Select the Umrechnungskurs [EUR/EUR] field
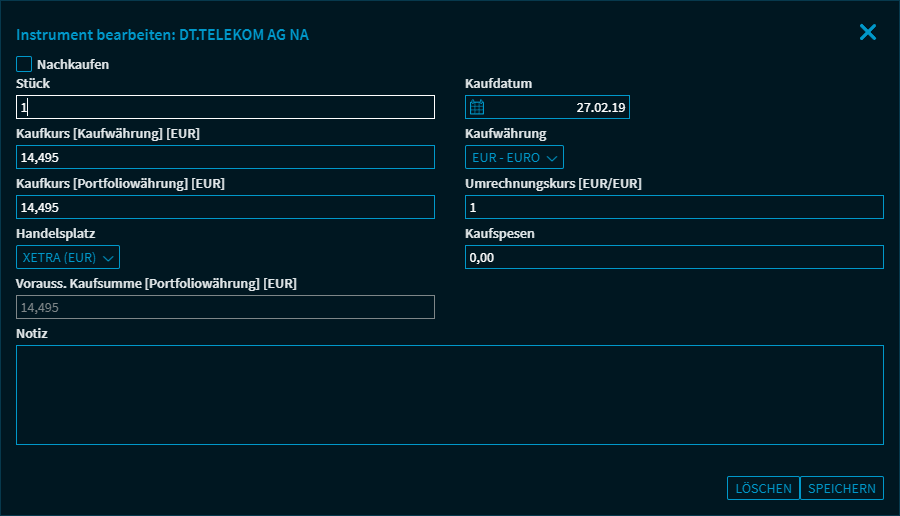 [674, 207]
